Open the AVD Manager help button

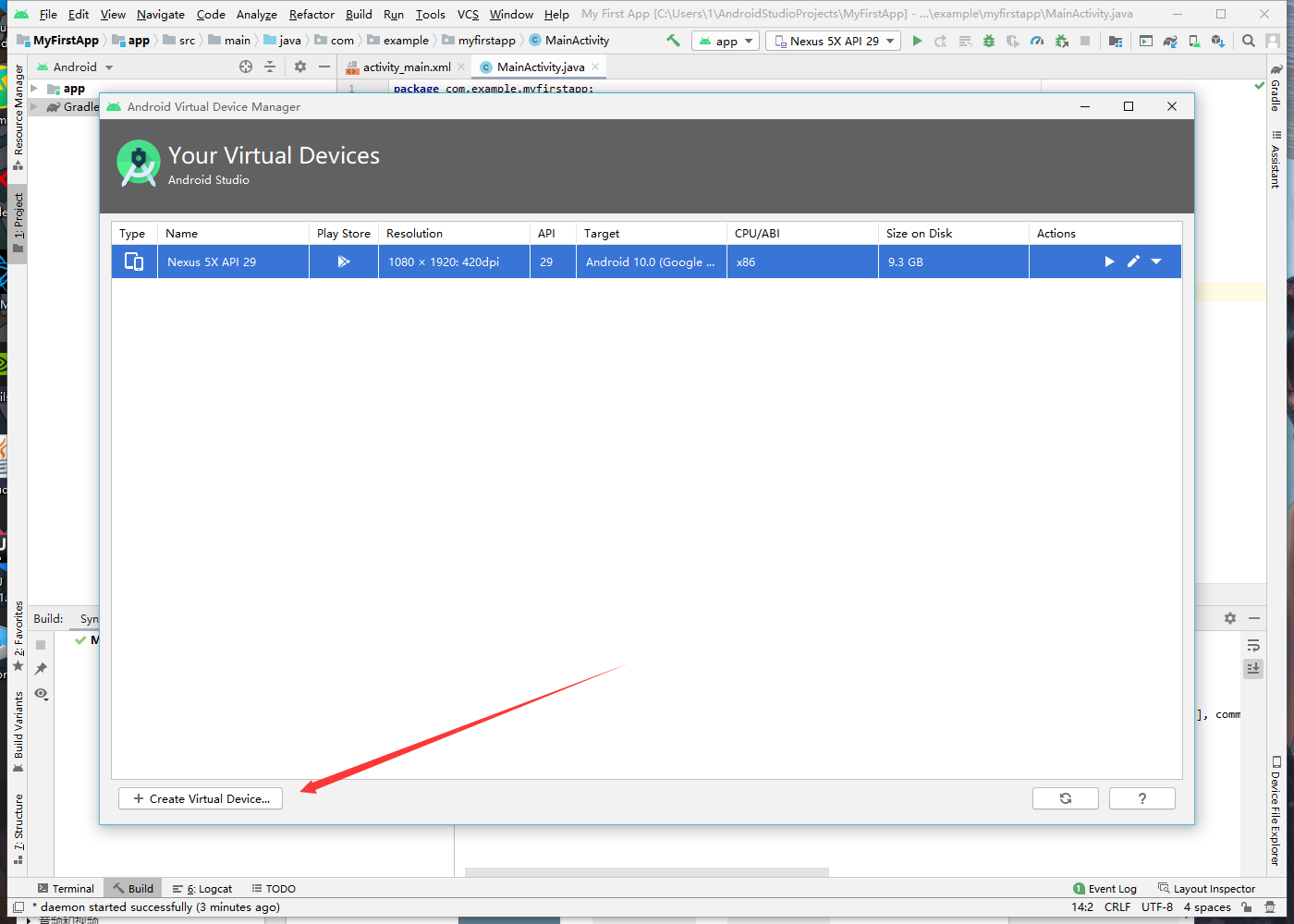point(1142,798)
